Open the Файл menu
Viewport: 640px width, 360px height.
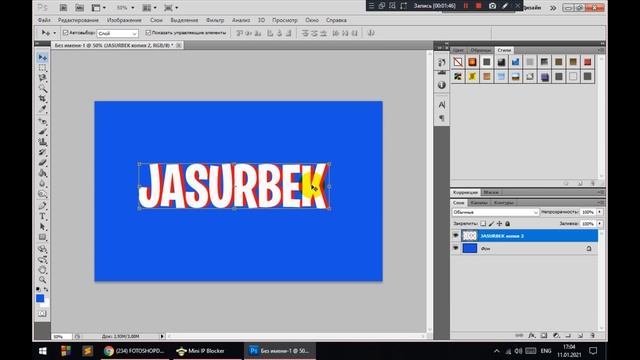coord(44,20)
